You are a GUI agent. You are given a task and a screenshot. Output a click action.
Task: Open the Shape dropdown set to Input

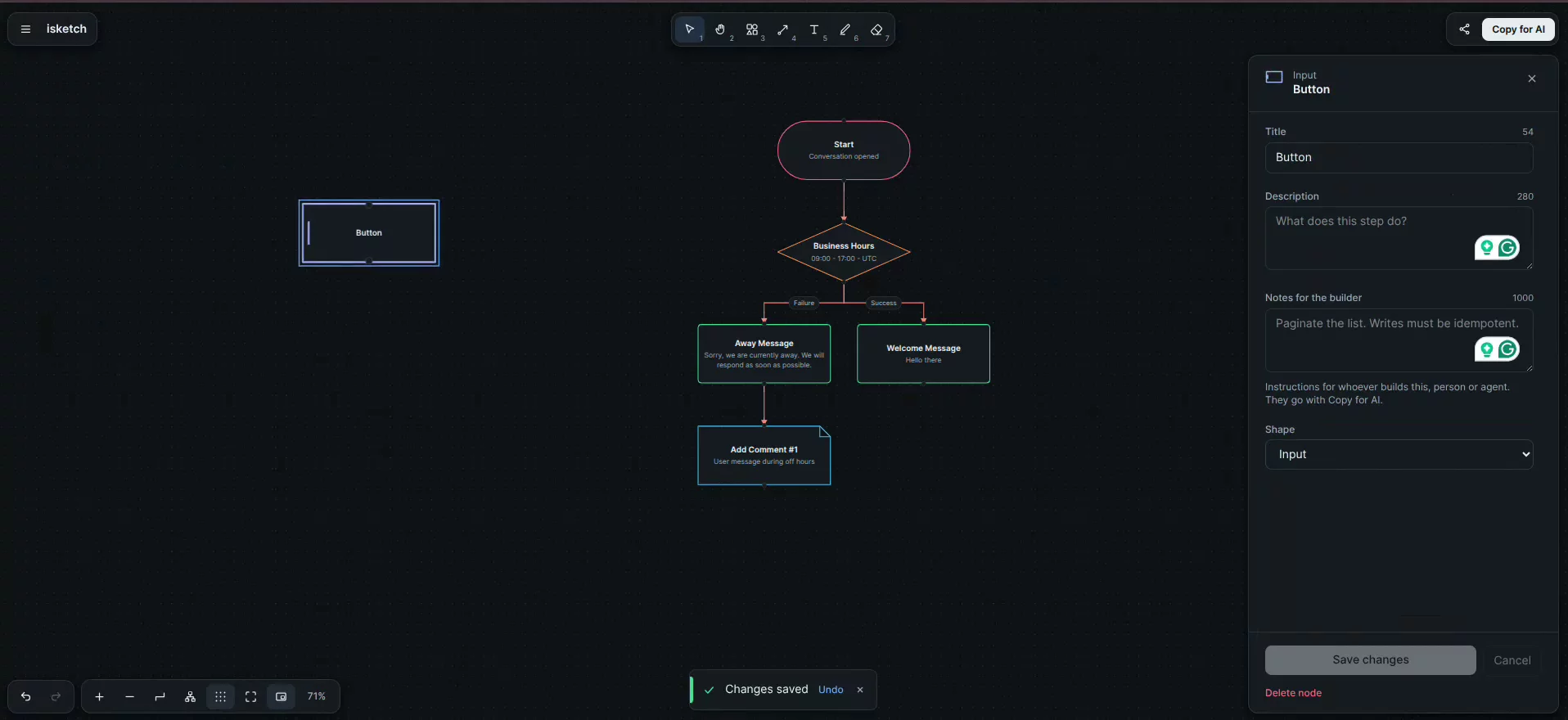pos(1399,455)
